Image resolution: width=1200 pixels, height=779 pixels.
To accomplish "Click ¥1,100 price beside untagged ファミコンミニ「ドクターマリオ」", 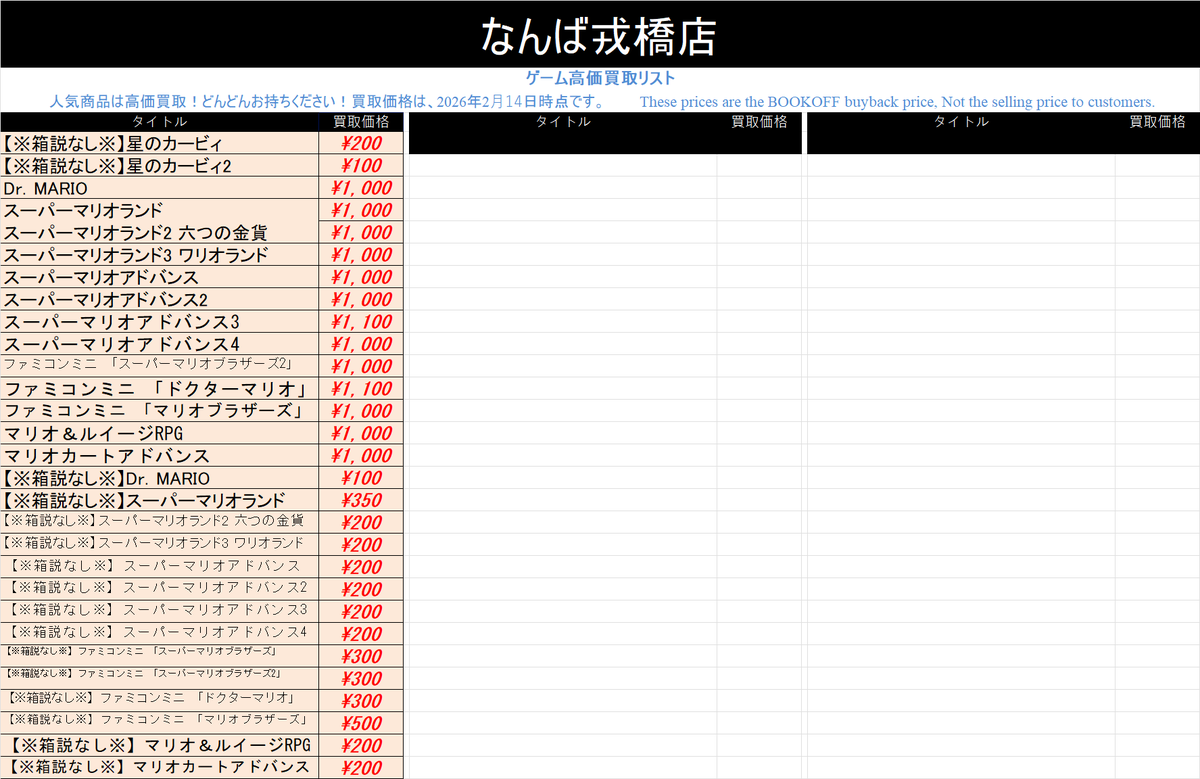I will (361, 389).
